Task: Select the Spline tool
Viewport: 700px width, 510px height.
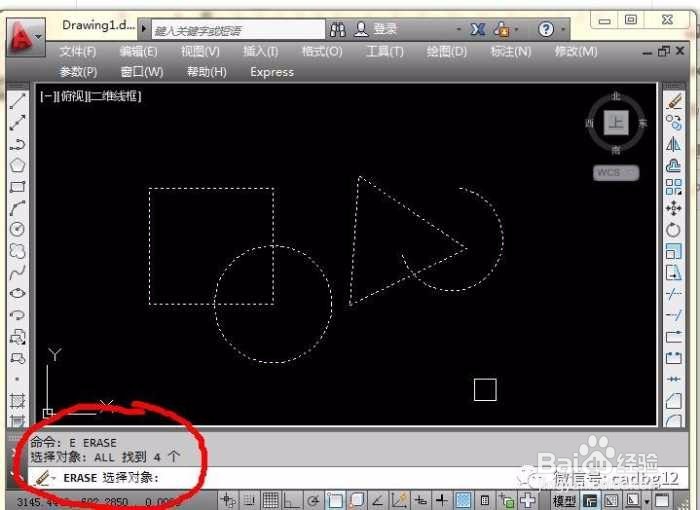Action: (17, 272)
